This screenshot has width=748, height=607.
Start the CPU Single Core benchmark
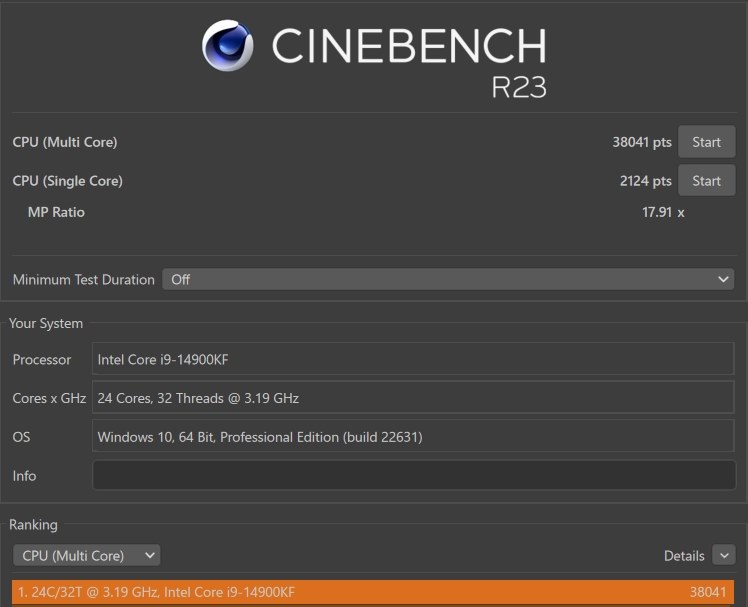(x=706, y=180)
